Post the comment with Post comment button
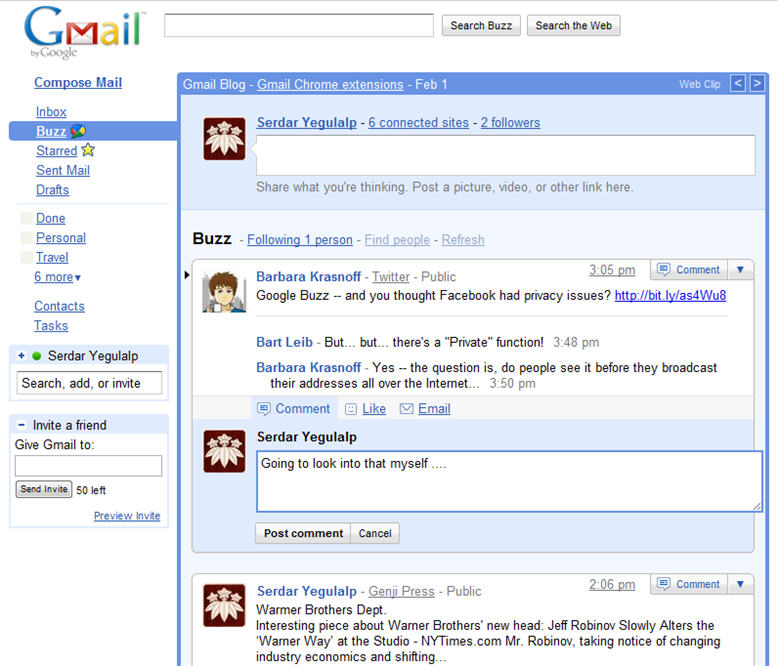Image resolution: width=778 pixels, height=666 pixels. pos(303,533)
